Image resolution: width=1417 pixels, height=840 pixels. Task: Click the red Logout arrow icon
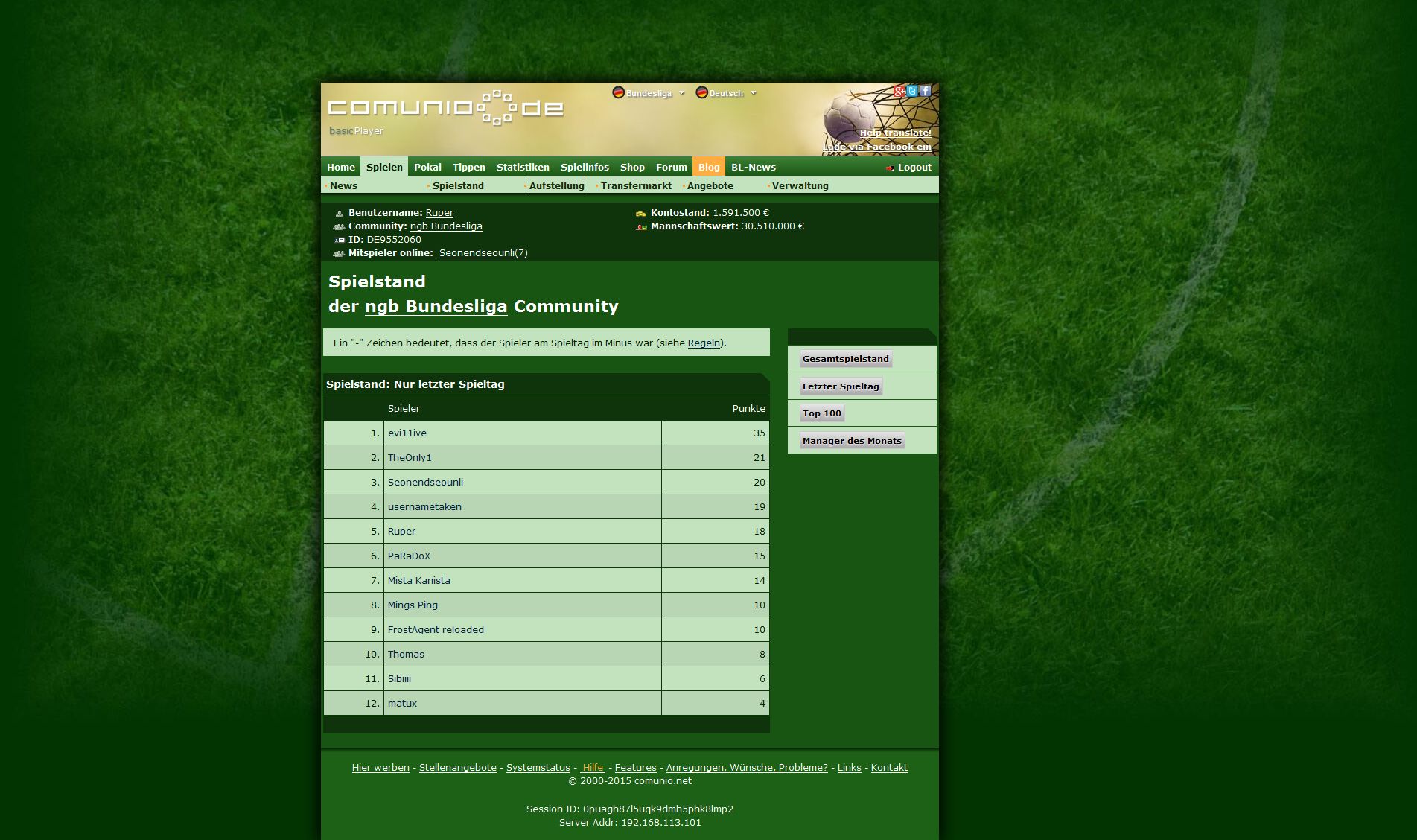(x=890, y=168)
